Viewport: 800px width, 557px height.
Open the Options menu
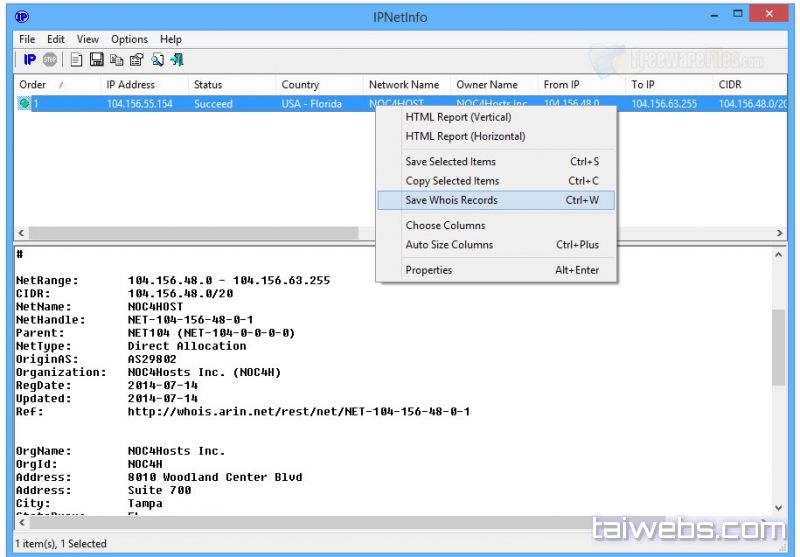[129, 39]
